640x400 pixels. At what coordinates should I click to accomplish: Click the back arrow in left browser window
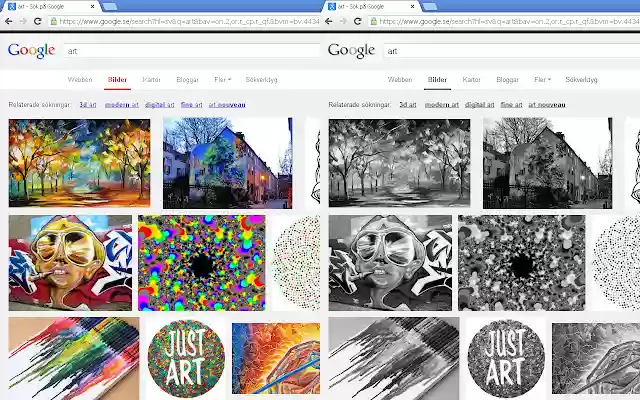(x=8, y=21)
